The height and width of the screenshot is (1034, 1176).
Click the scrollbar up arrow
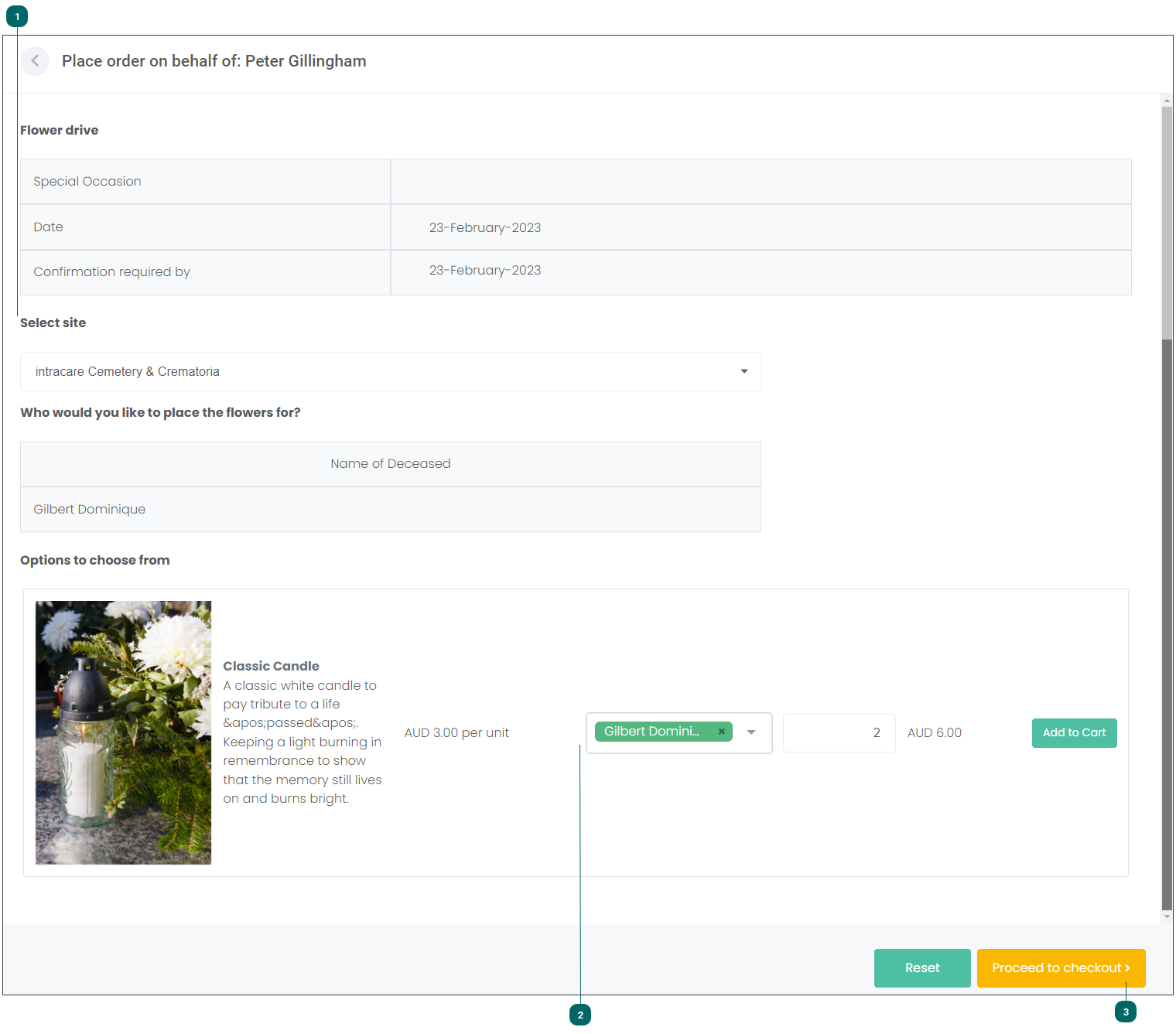tap(1167, 101)
